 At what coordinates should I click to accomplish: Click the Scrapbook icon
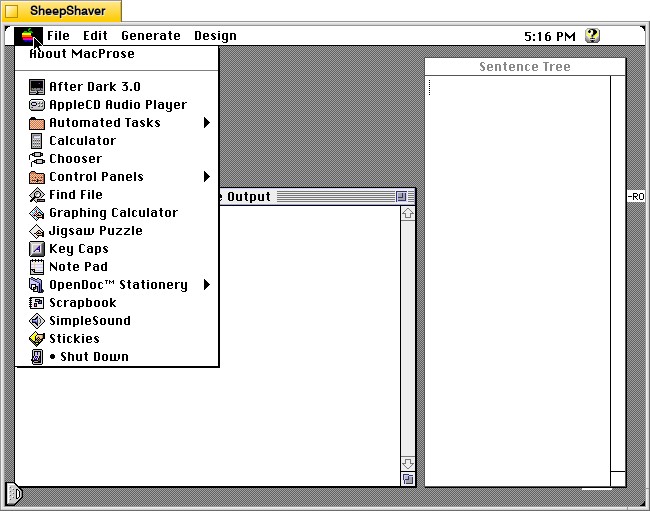point(36,303)
